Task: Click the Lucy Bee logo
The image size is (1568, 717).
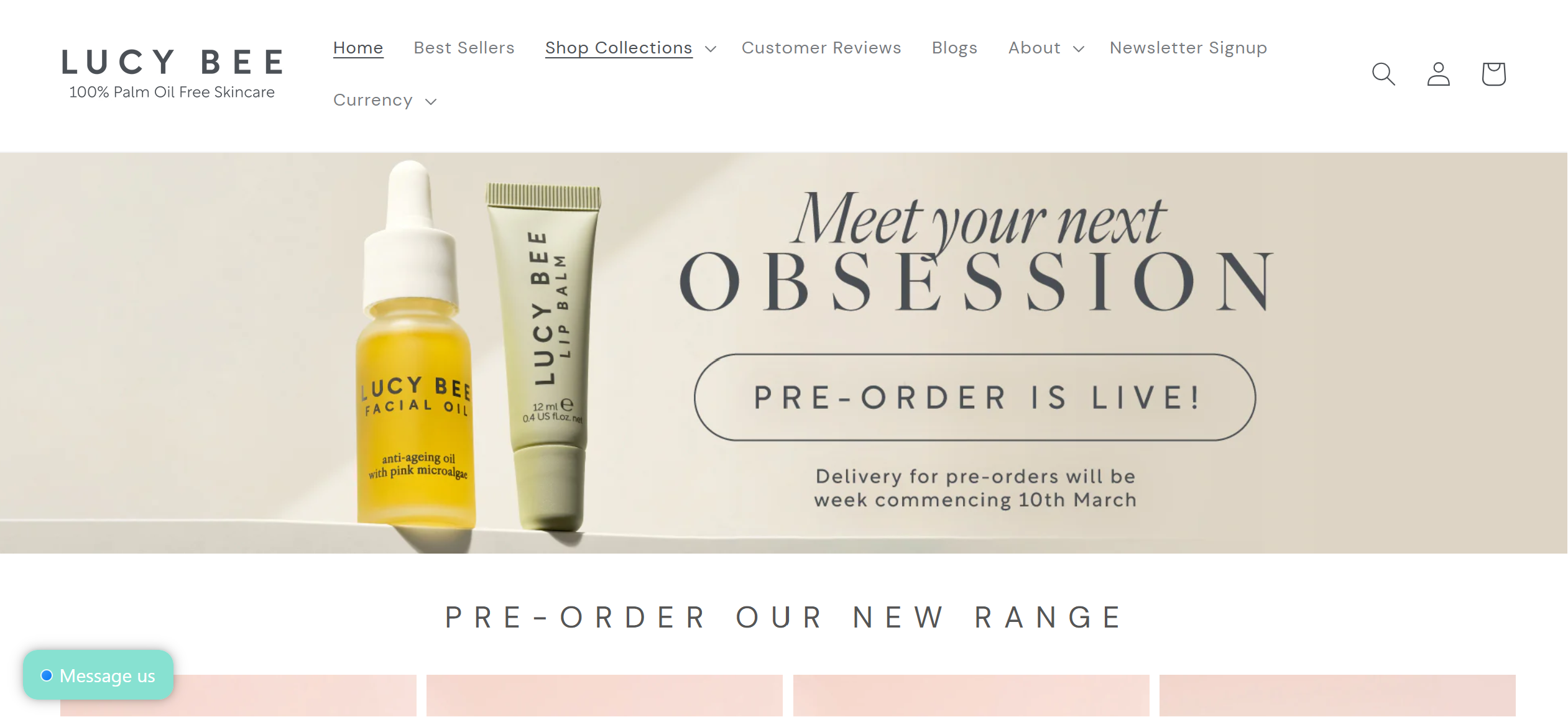Action: click(172, 73)
